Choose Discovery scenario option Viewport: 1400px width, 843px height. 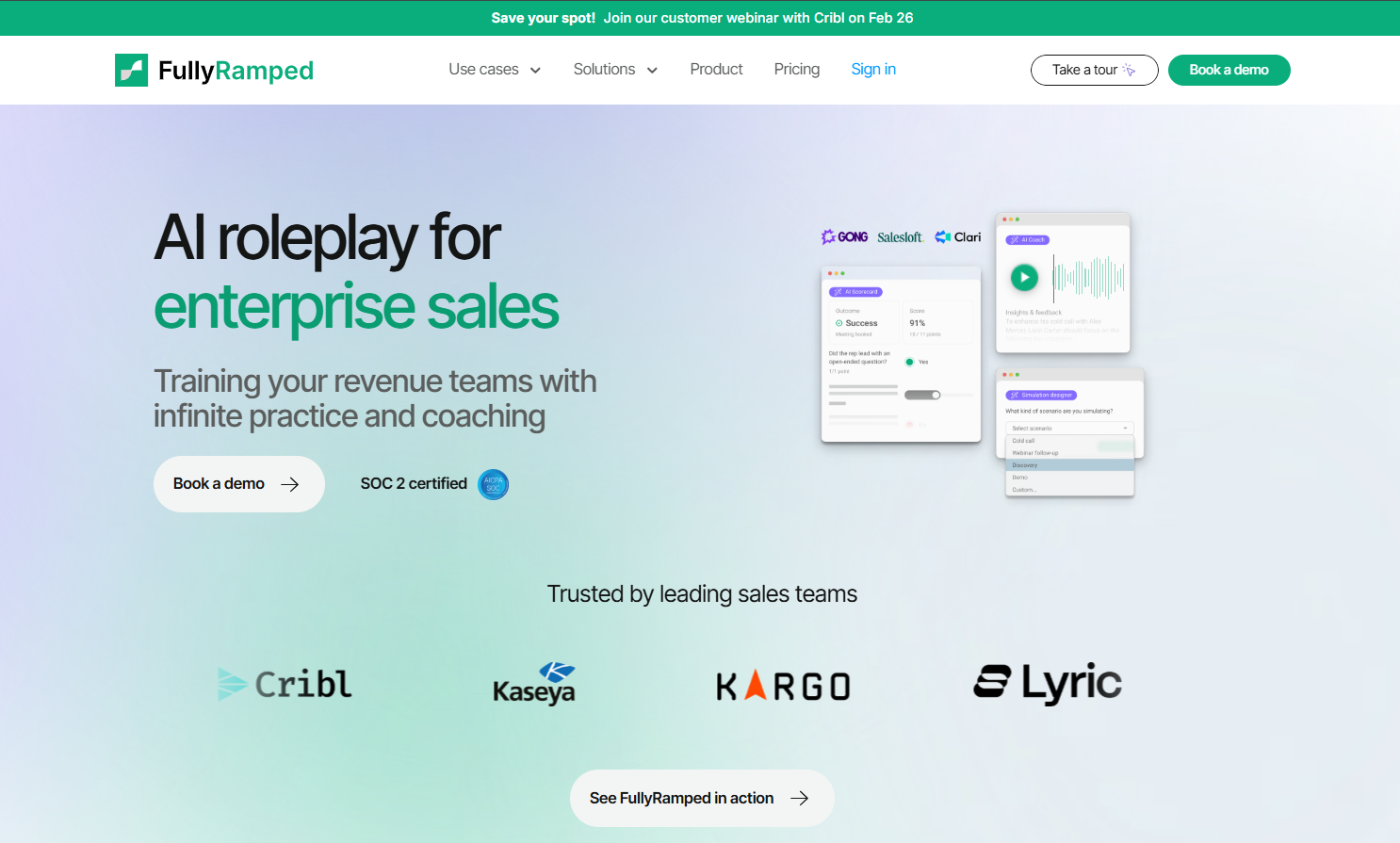pos(1069,465)
